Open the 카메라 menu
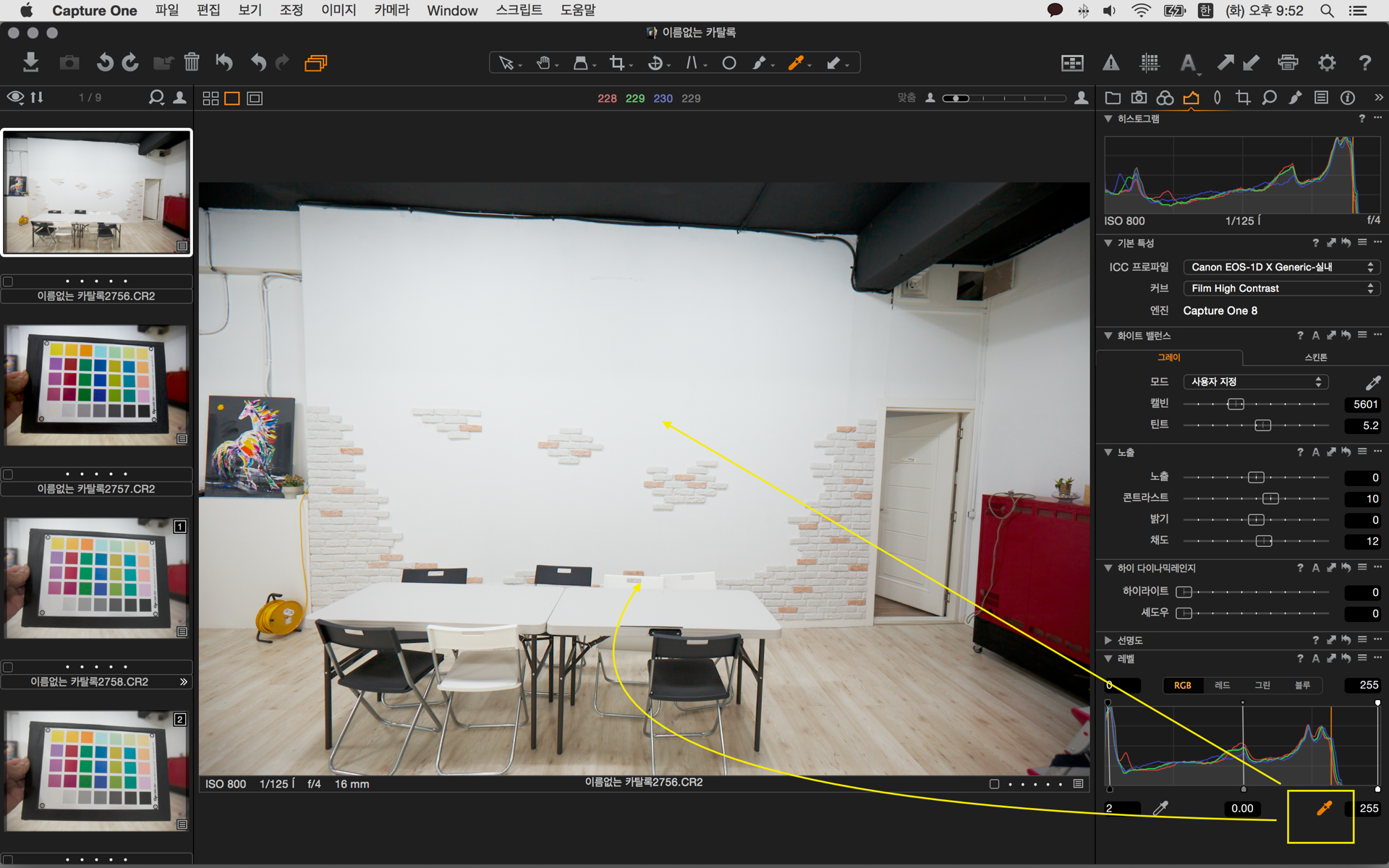 coord(391,10)
